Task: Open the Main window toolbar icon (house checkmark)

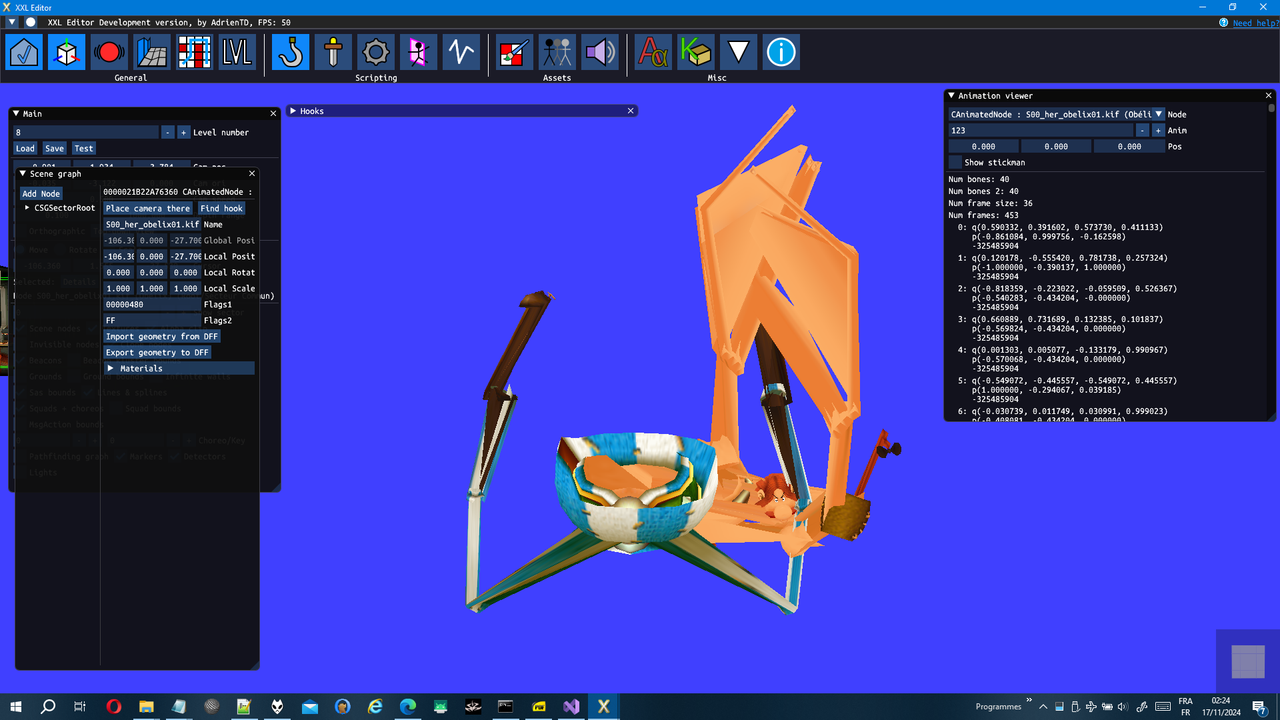Action: coord(24,52)
